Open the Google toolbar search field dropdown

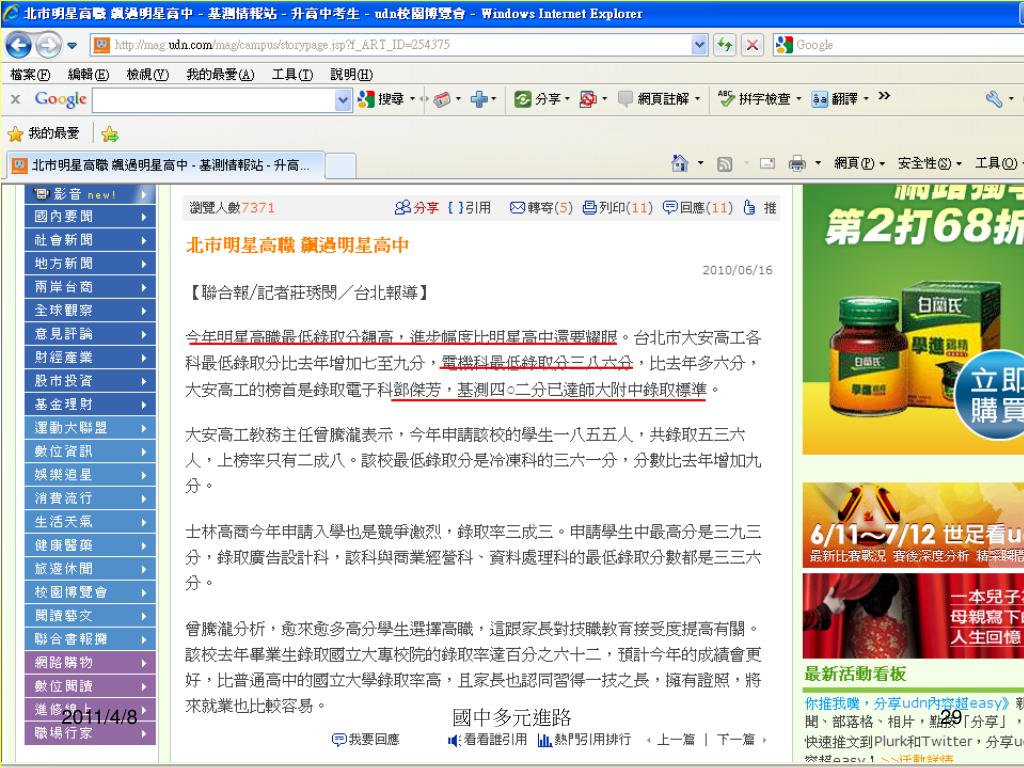pyautogui.click(x=343, y=100)
